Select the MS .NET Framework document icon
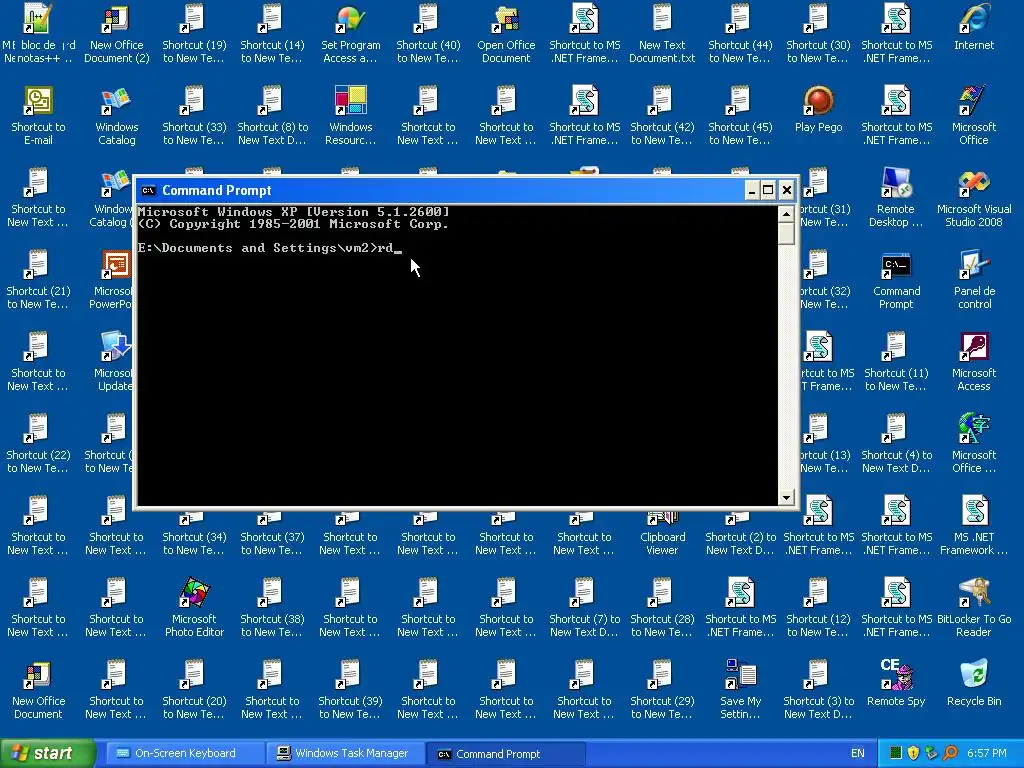This screenshot has width=1024, height=768. [974, 525]
